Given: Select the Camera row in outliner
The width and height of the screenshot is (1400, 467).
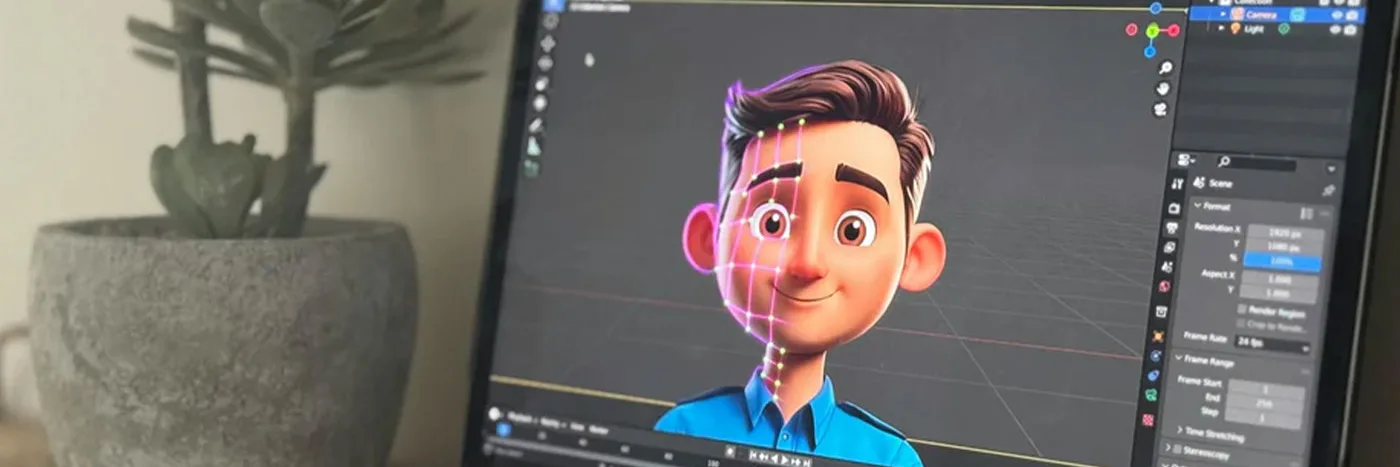Looking at the screenshot, I should point(1276,15).
